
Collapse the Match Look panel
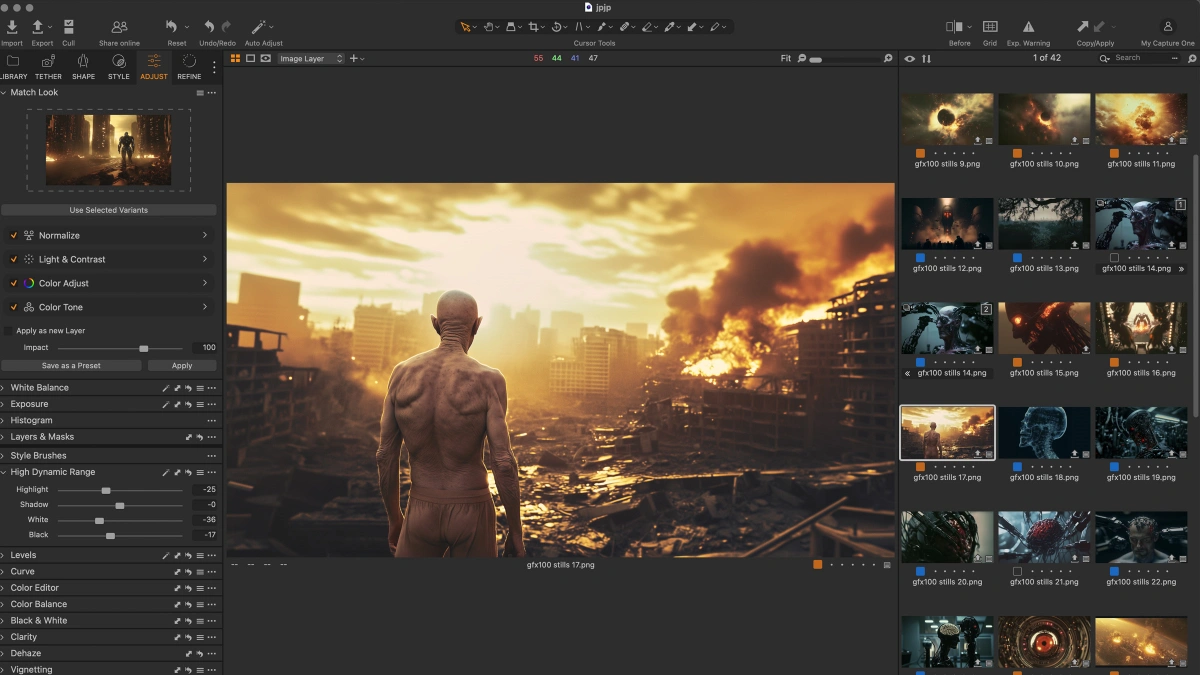click(x=3, y=93)
